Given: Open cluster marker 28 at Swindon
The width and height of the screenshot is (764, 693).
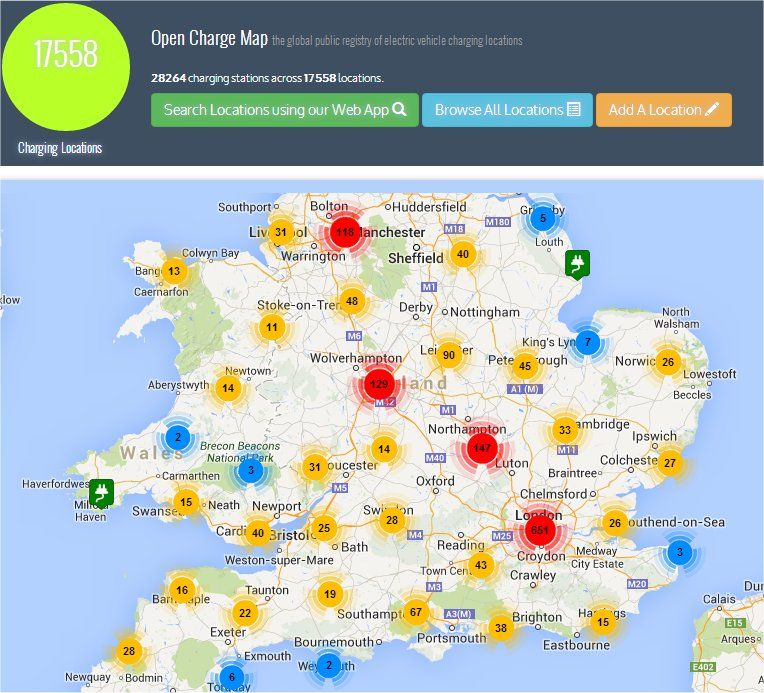Looking at the screenshot, I should point(392,520).
